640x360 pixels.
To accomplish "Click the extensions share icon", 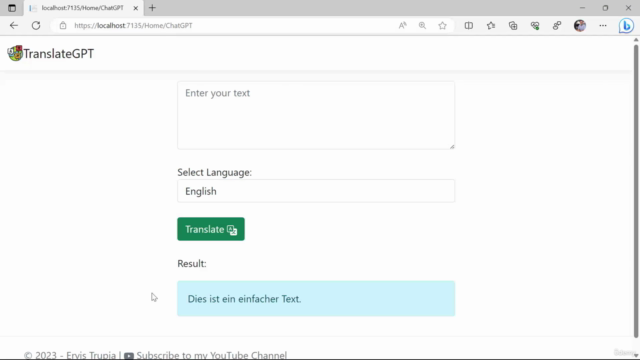I will (x=557, y=25).
